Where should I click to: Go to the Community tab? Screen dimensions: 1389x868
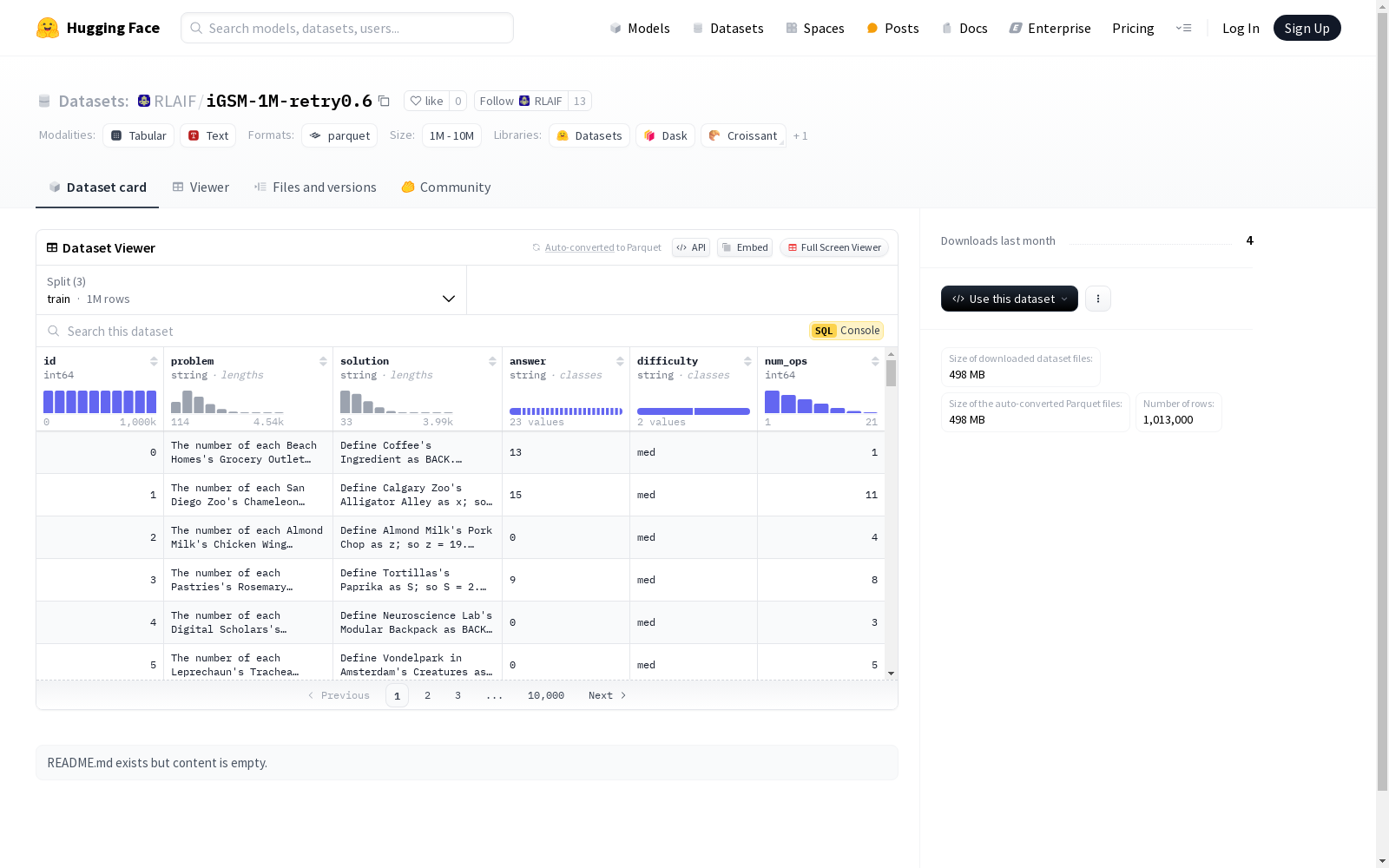tap(446, 187)
